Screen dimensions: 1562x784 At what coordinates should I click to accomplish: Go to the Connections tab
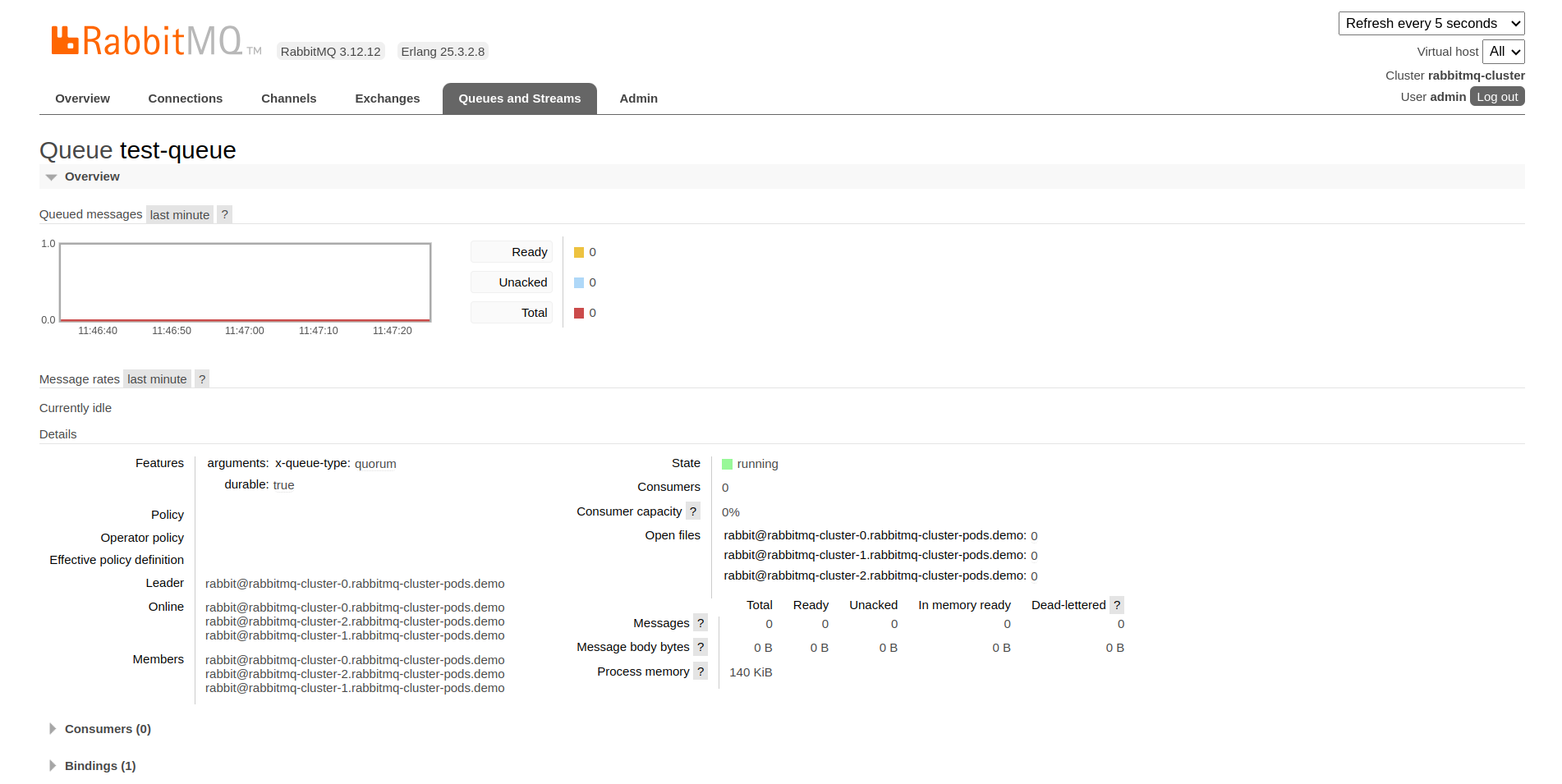pos(185,99)
